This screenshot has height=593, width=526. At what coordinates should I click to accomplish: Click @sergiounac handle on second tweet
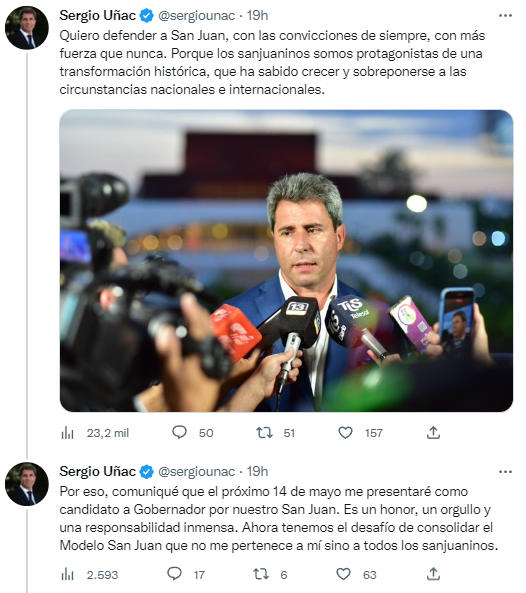[197, 472]
